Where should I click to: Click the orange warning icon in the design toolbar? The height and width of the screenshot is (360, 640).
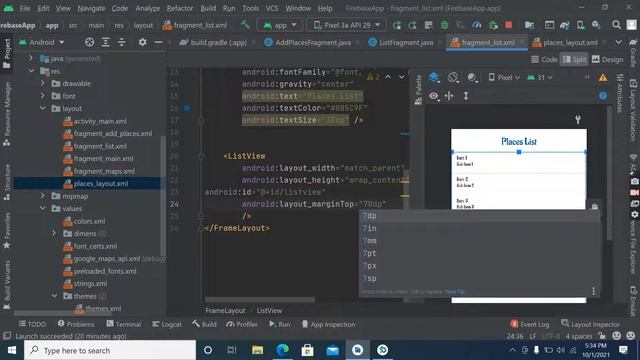coord(603,78)
